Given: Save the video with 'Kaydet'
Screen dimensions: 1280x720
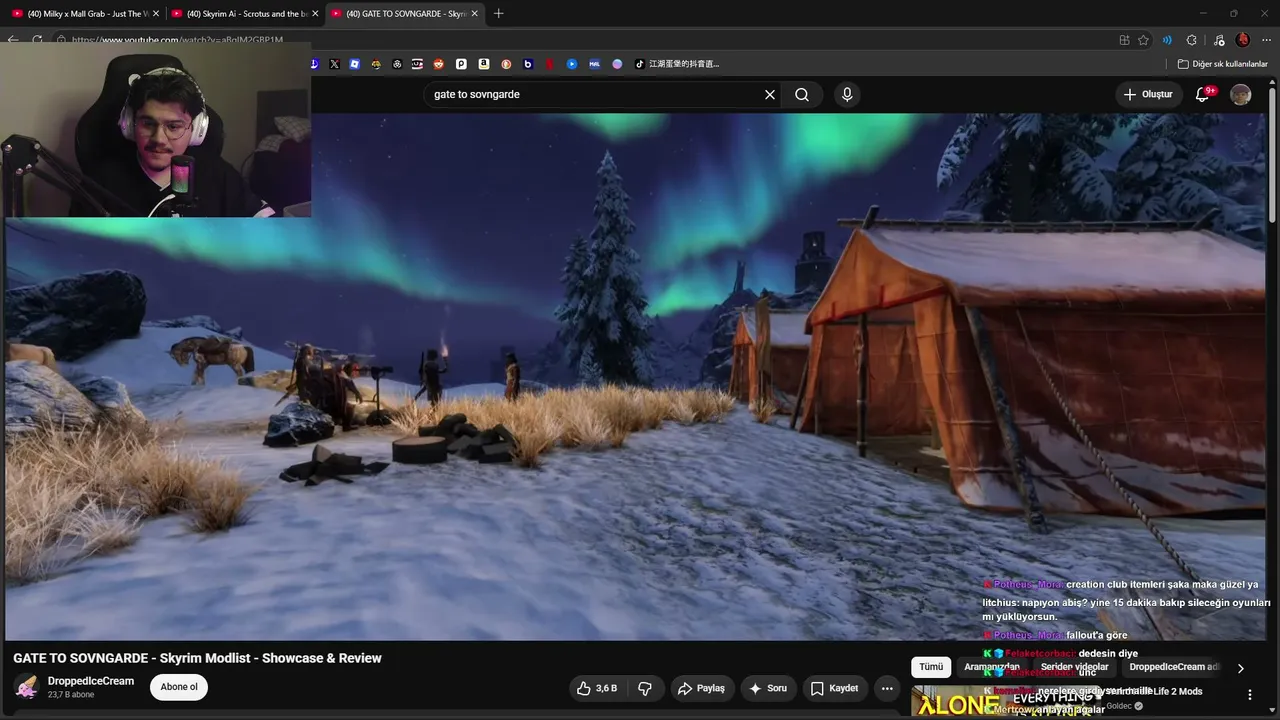Looking at the screenshot, I should [x=834, y=688].
